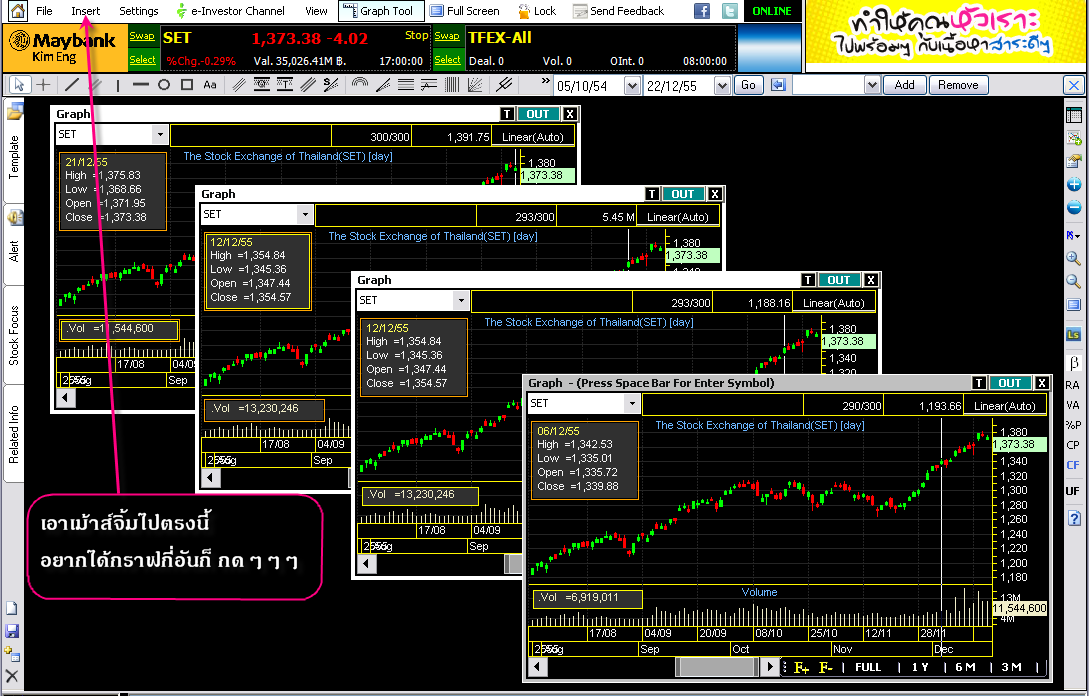Select the crosshair cursor tool

[x=43, y=85]
